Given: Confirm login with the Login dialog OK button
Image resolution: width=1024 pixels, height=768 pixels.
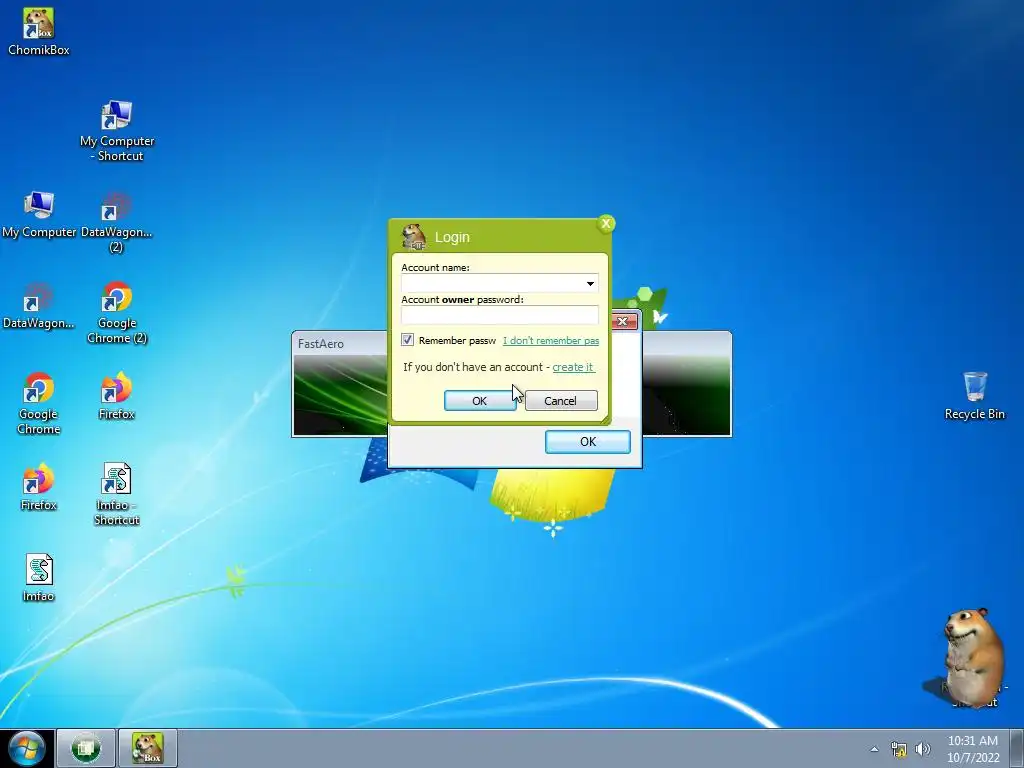Looking at the screenshot, I should tap(479, 401).
